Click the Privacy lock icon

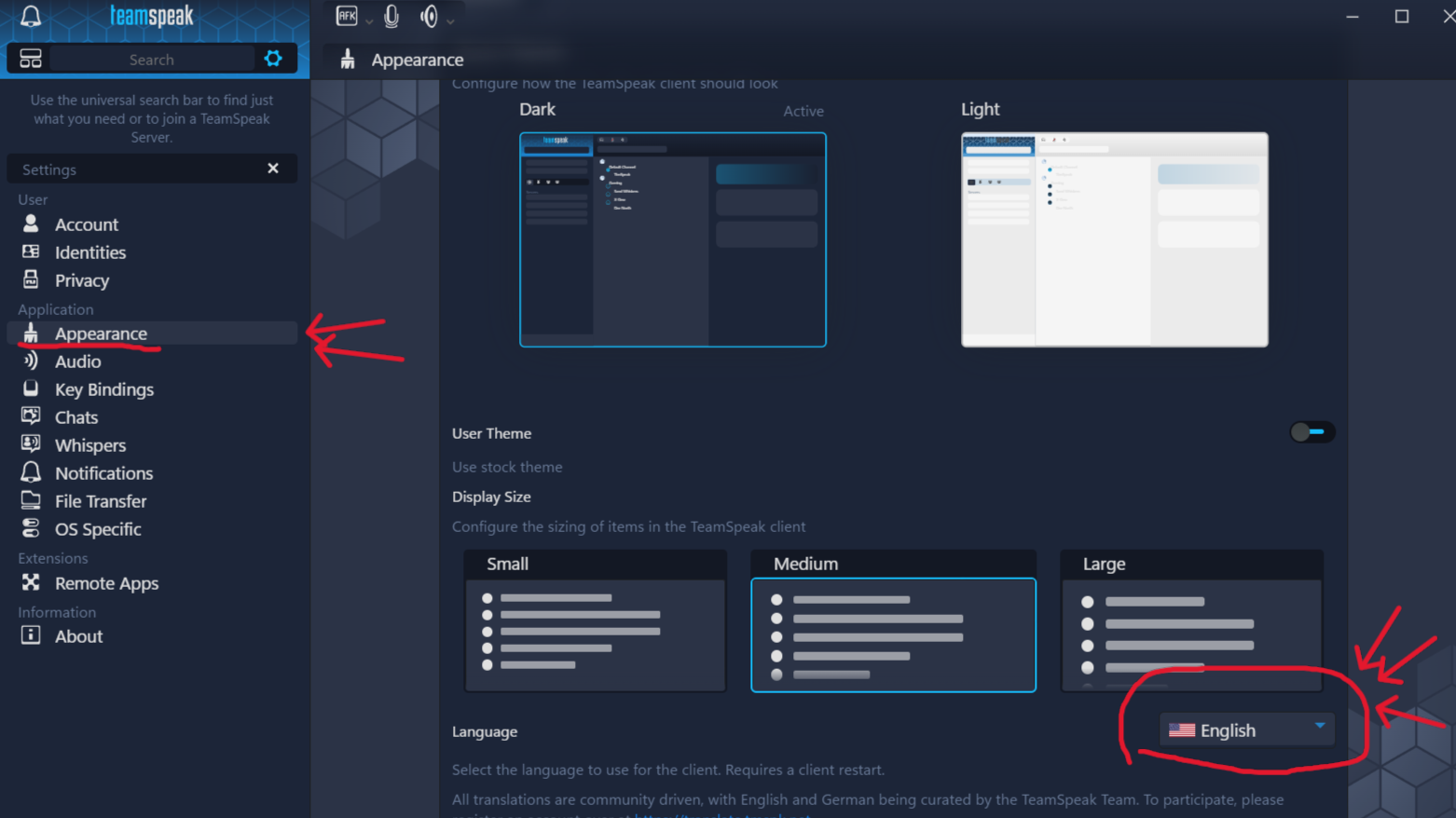click(x=31, y=279)
